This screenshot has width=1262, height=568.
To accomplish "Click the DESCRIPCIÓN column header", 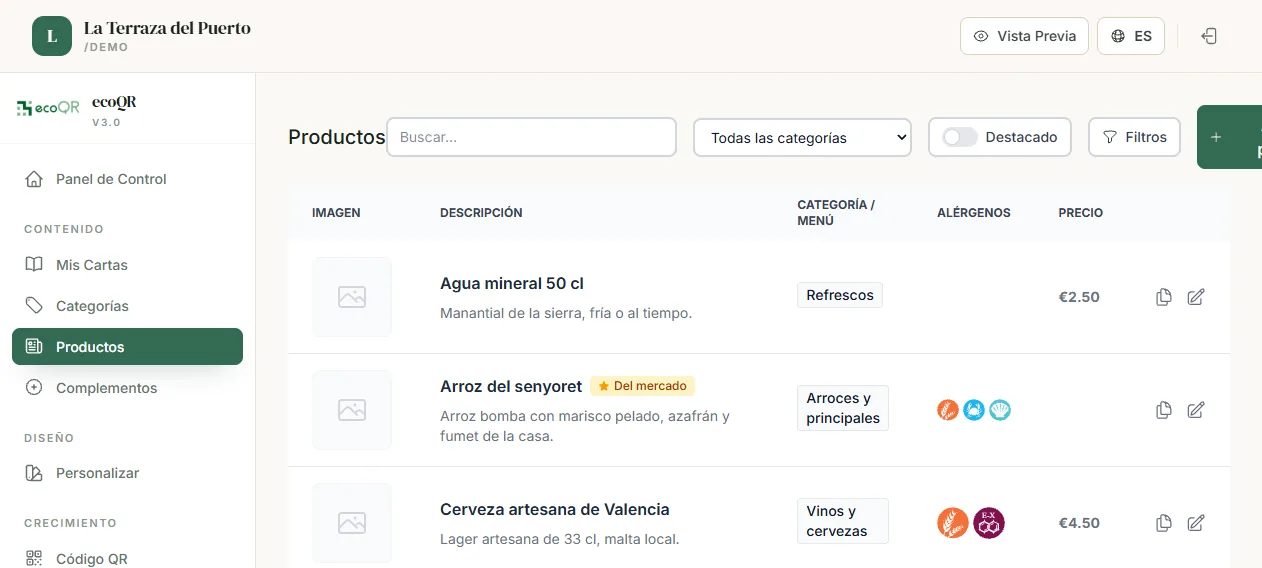I will coord(481,213).
